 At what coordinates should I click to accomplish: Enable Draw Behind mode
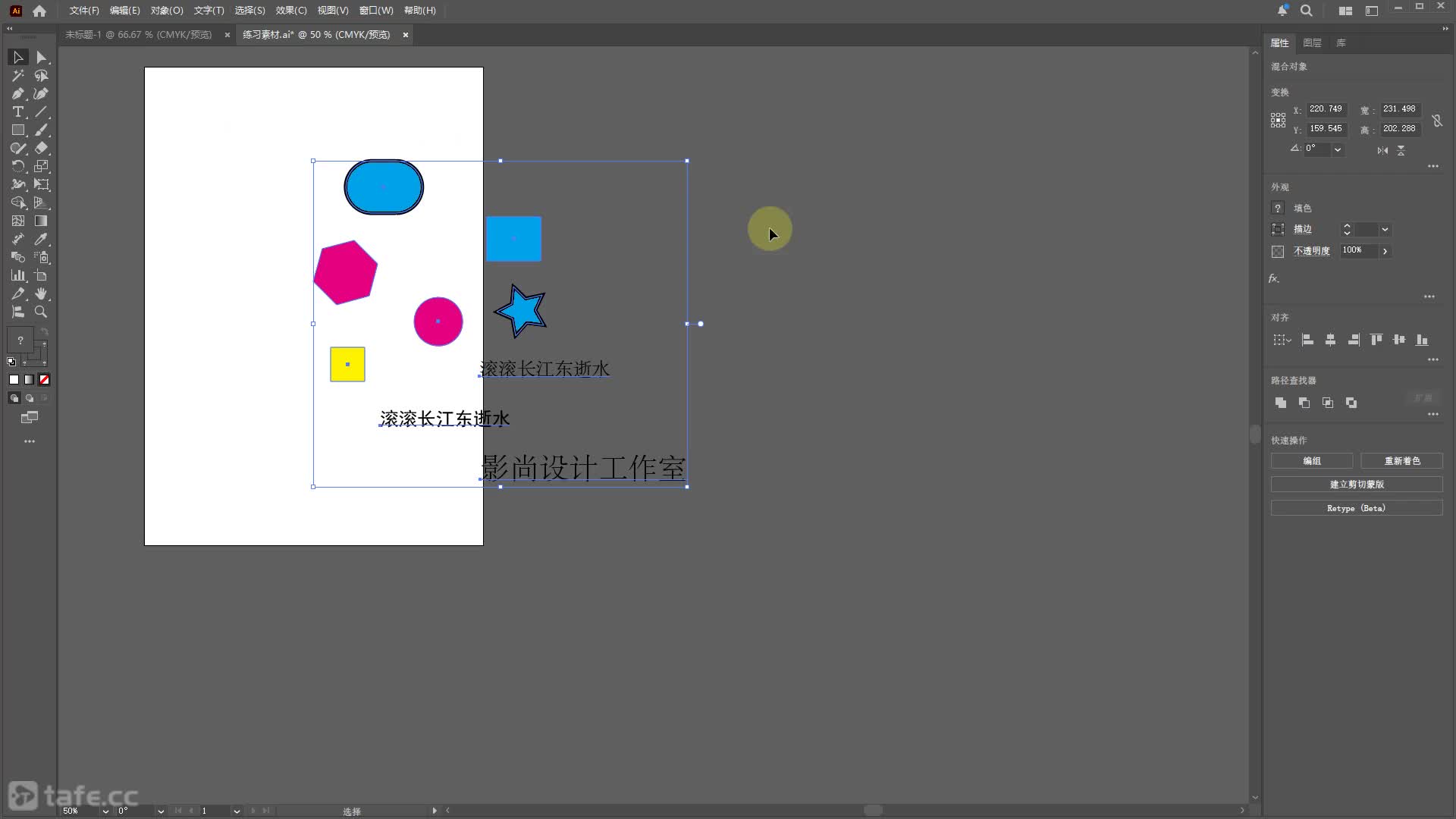29,398
